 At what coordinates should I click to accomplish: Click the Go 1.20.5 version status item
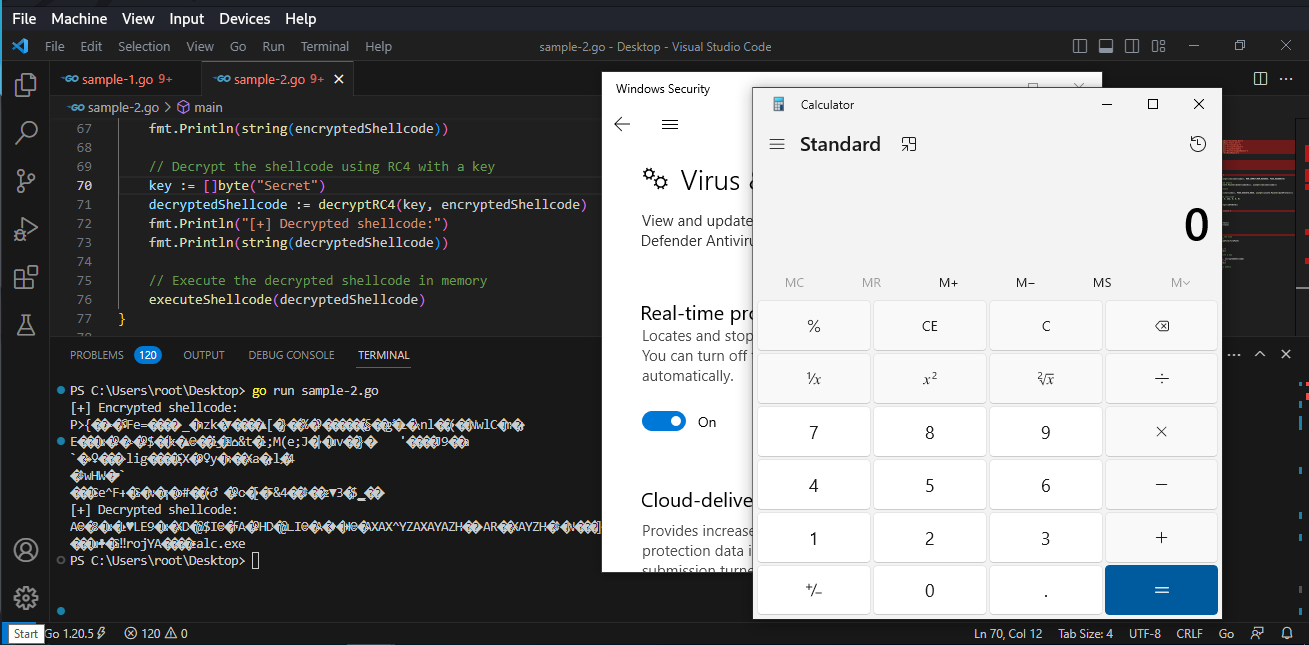(x=75, y=633)
